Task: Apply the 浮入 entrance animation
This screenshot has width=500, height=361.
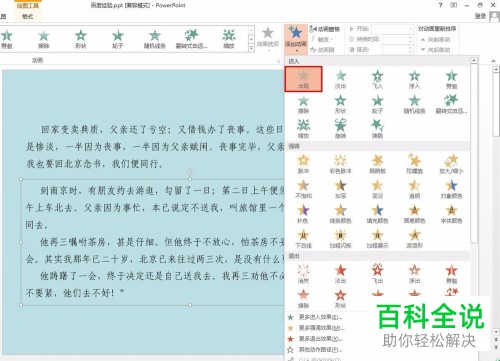Action: pyautogui.click(x=414, y=79)
